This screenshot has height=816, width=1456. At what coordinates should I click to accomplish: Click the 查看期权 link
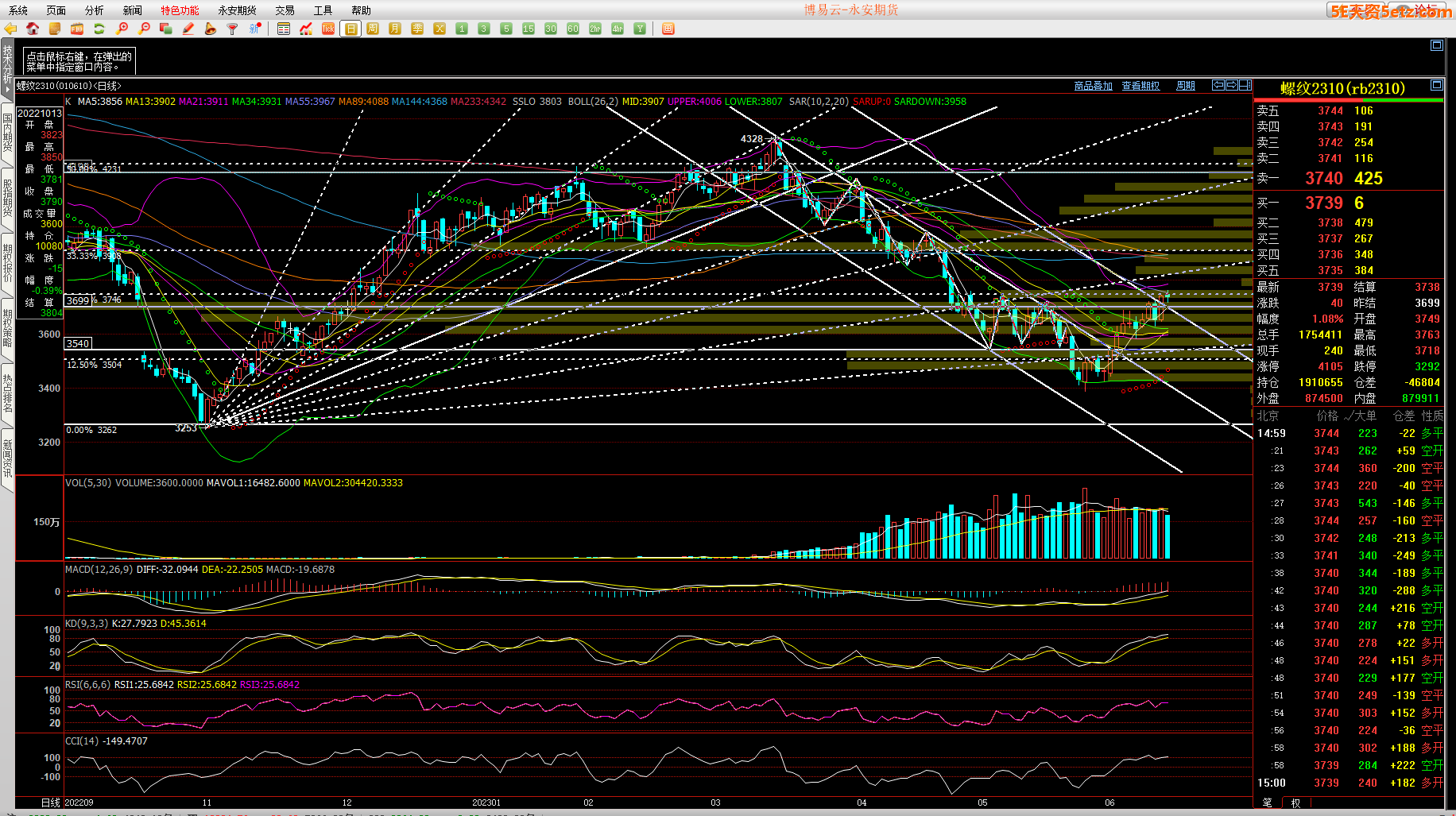[1140, 86]
